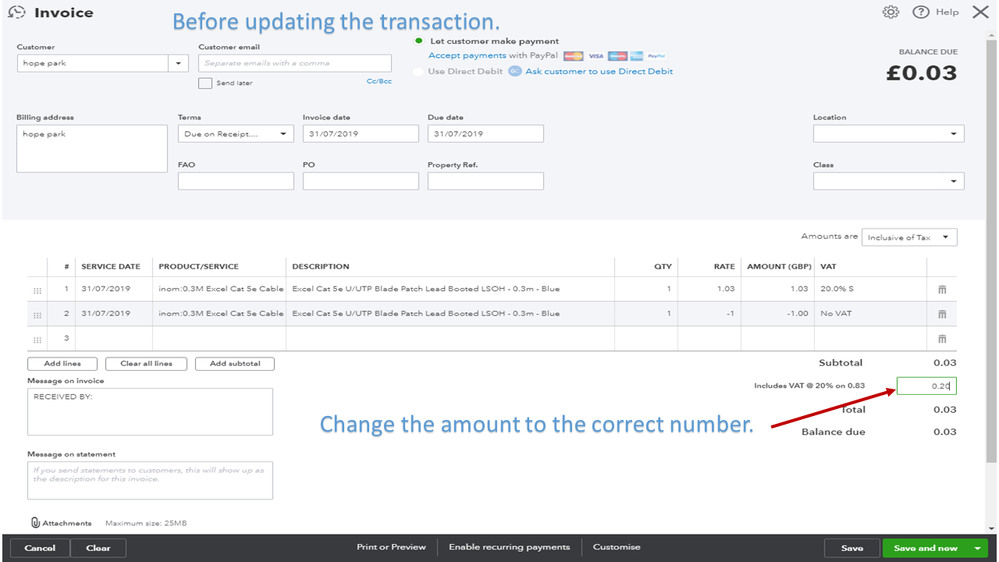Click the Mastercard payment card logo
Screen dimensions: 999x562
(573, 56)
